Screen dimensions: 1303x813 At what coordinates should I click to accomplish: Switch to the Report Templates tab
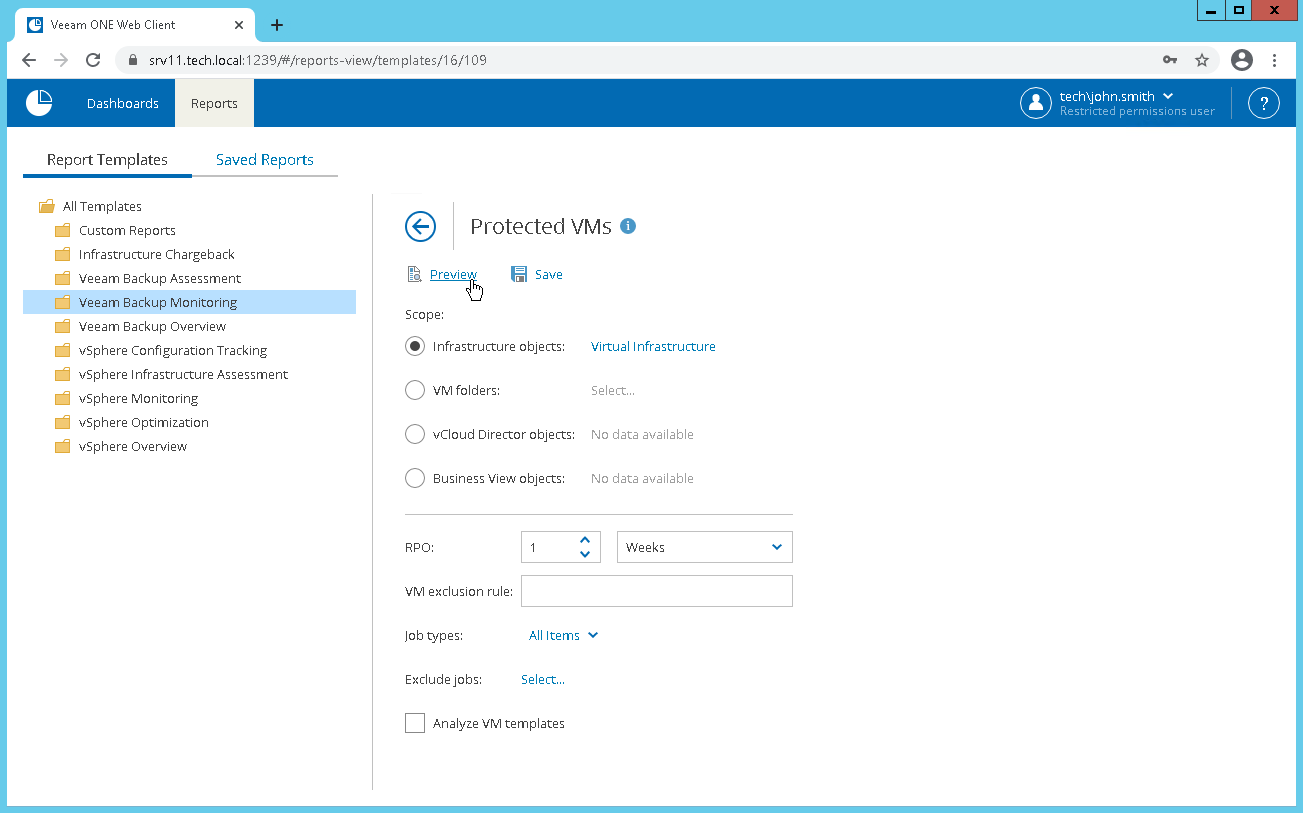pos(107,160)
